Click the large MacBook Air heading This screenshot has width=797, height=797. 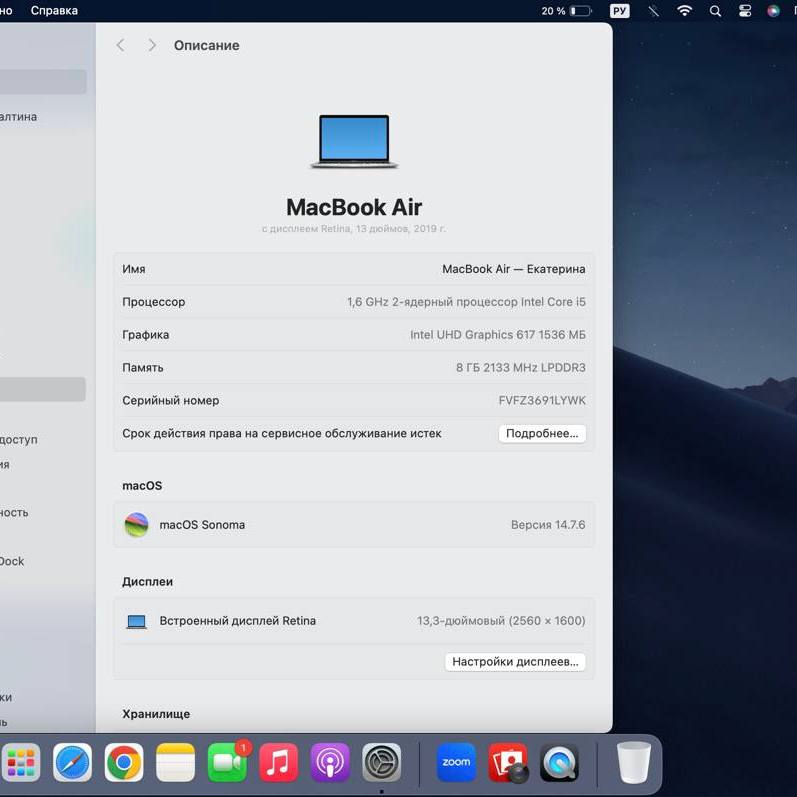(354, 207)
